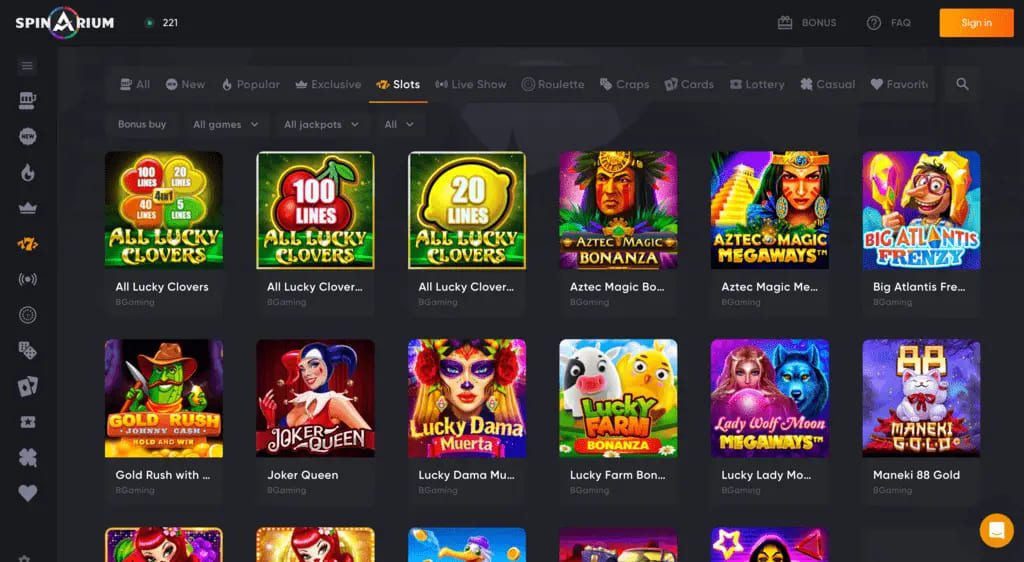The height and width of the screenshot is (562, 1024).
Task: Open the hamburger menu in the sidebar
Action: pos(27,65)
